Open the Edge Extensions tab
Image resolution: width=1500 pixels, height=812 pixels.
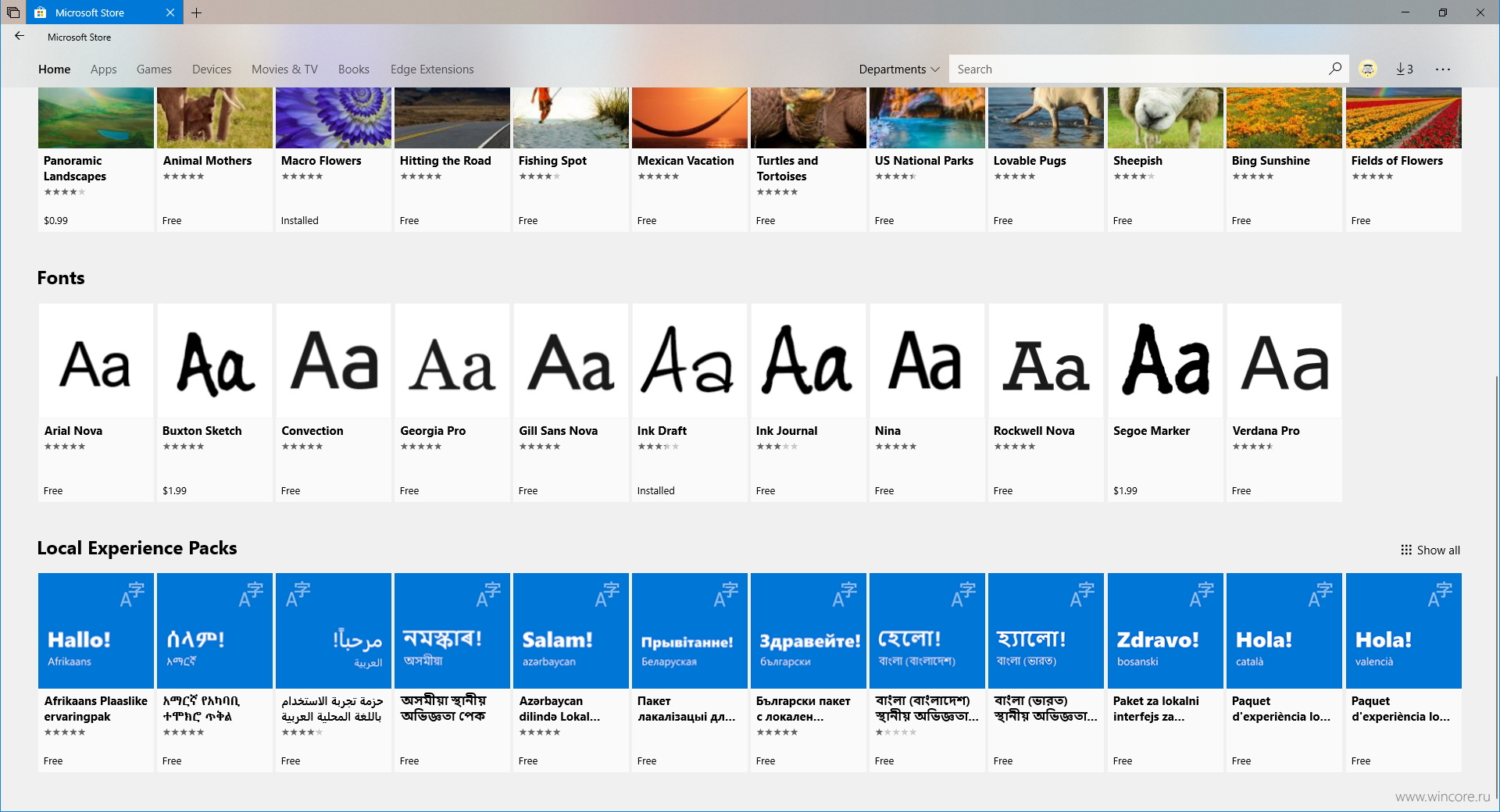432,69
